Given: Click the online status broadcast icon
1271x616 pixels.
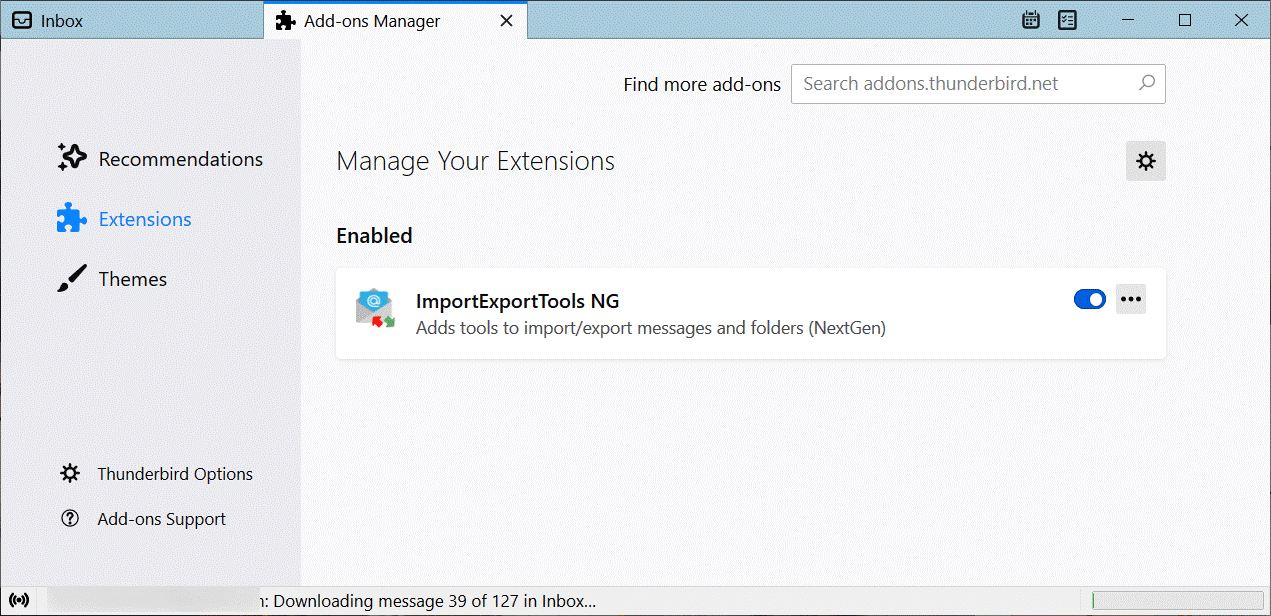Looking at the screenshot, I should click(x=21, y=601).
